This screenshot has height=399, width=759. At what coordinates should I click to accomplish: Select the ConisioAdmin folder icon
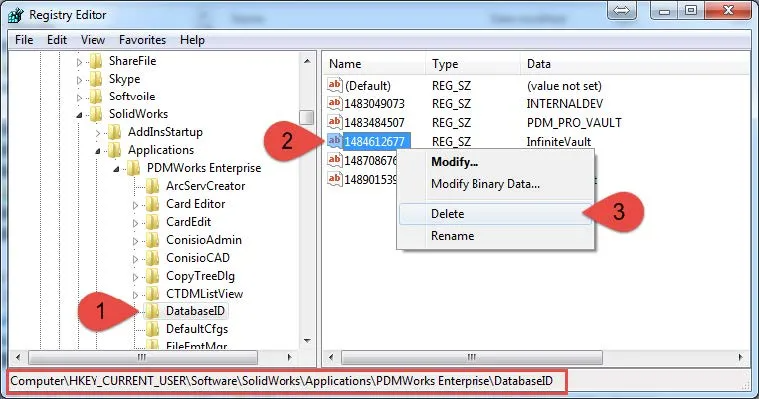[x=152, y=240]
